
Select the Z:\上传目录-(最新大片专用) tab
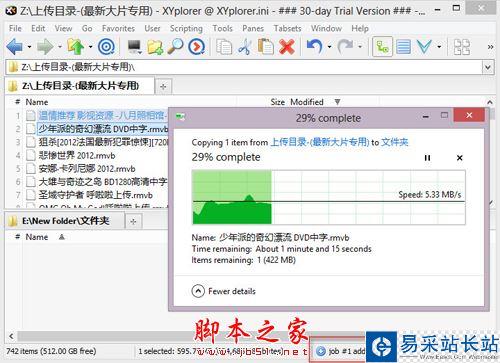80,86
